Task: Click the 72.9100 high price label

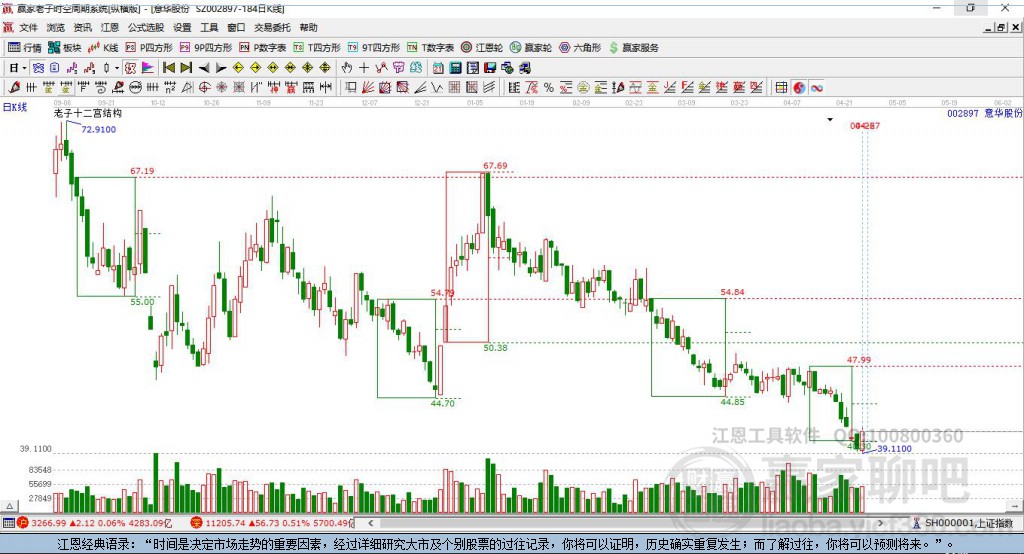Action: tap(99, 129)
